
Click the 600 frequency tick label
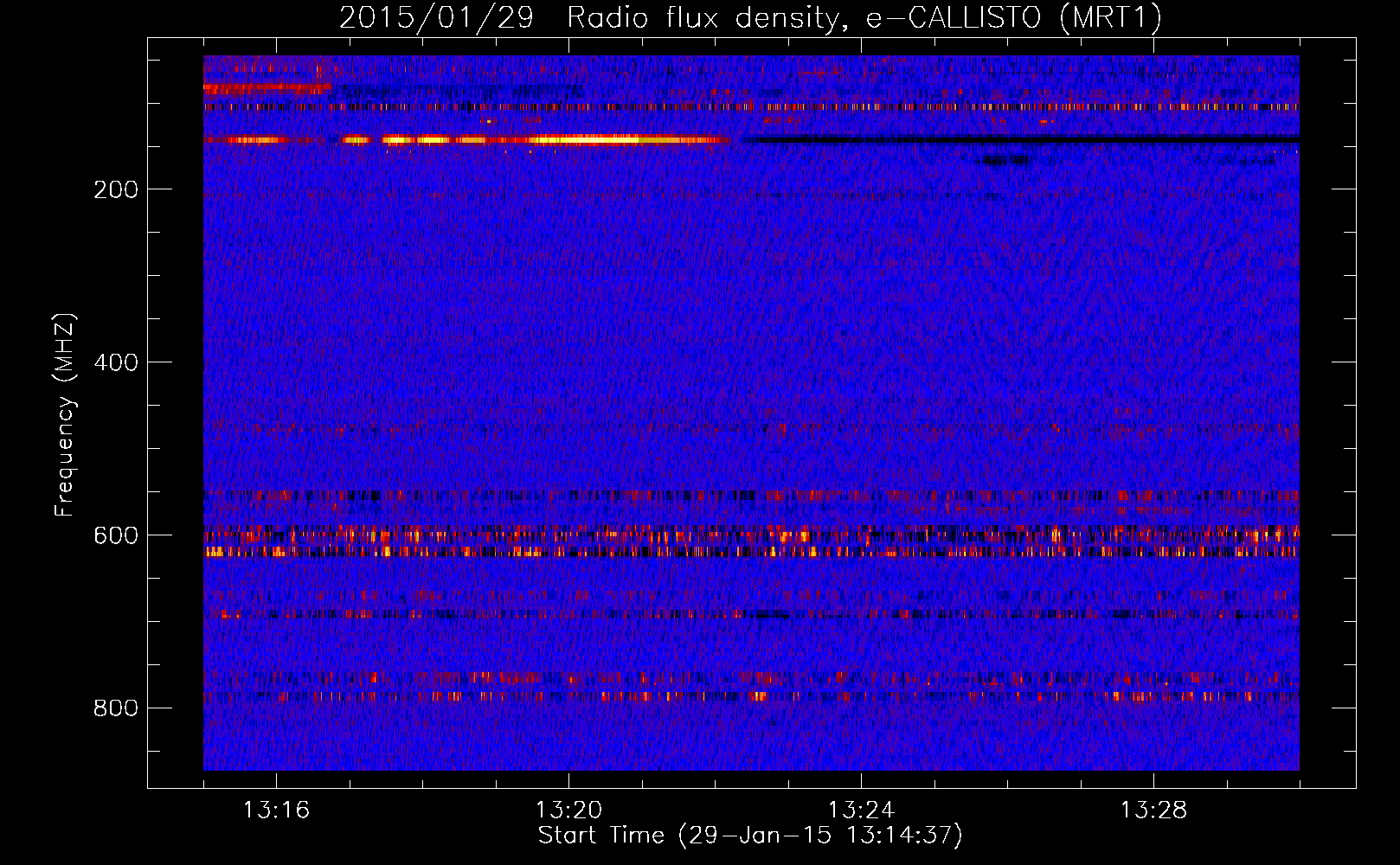click(116, 536)
